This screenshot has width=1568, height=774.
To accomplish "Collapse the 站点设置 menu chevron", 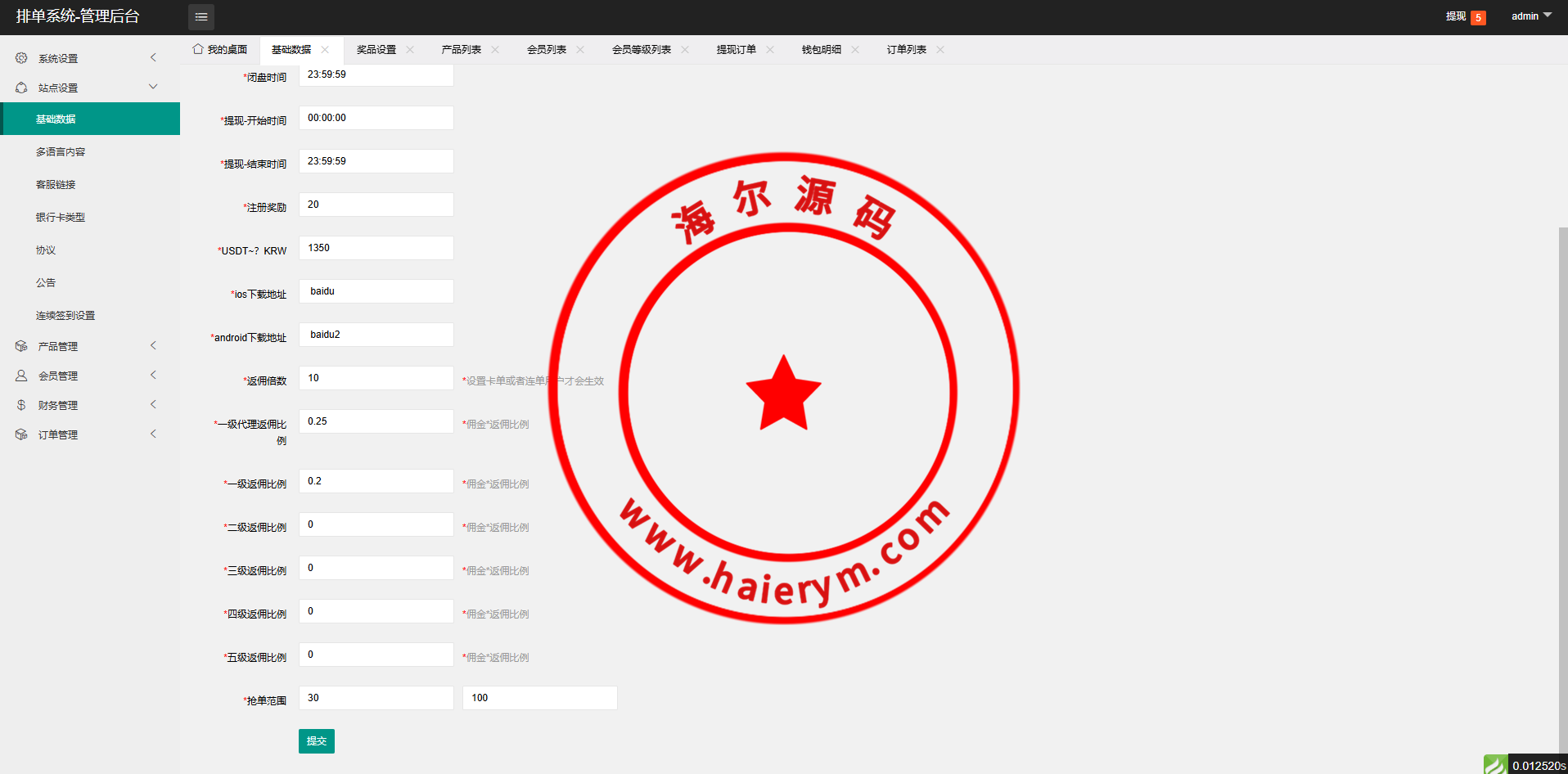I will [153, 88].
